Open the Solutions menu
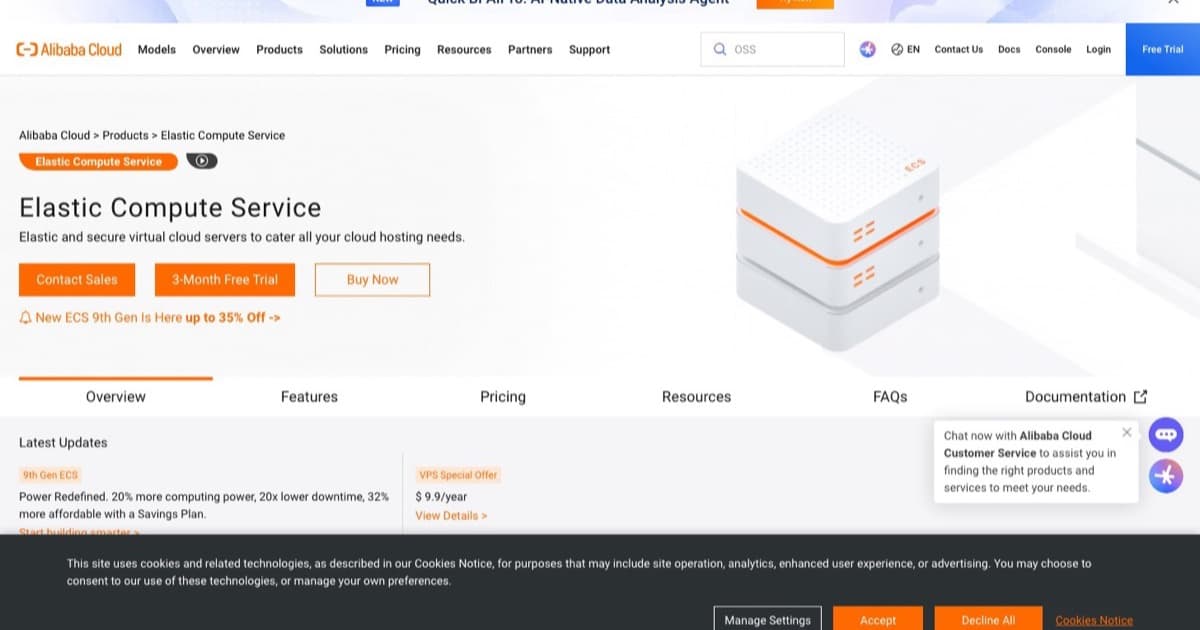This screenshot has height=630, width=1200. coord(343,49)
